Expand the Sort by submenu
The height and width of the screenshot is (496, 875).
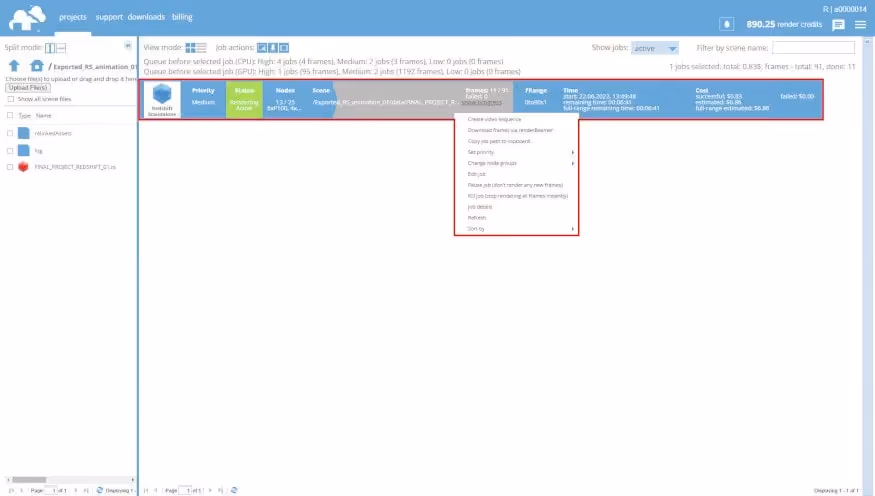[x=516, y=229]
